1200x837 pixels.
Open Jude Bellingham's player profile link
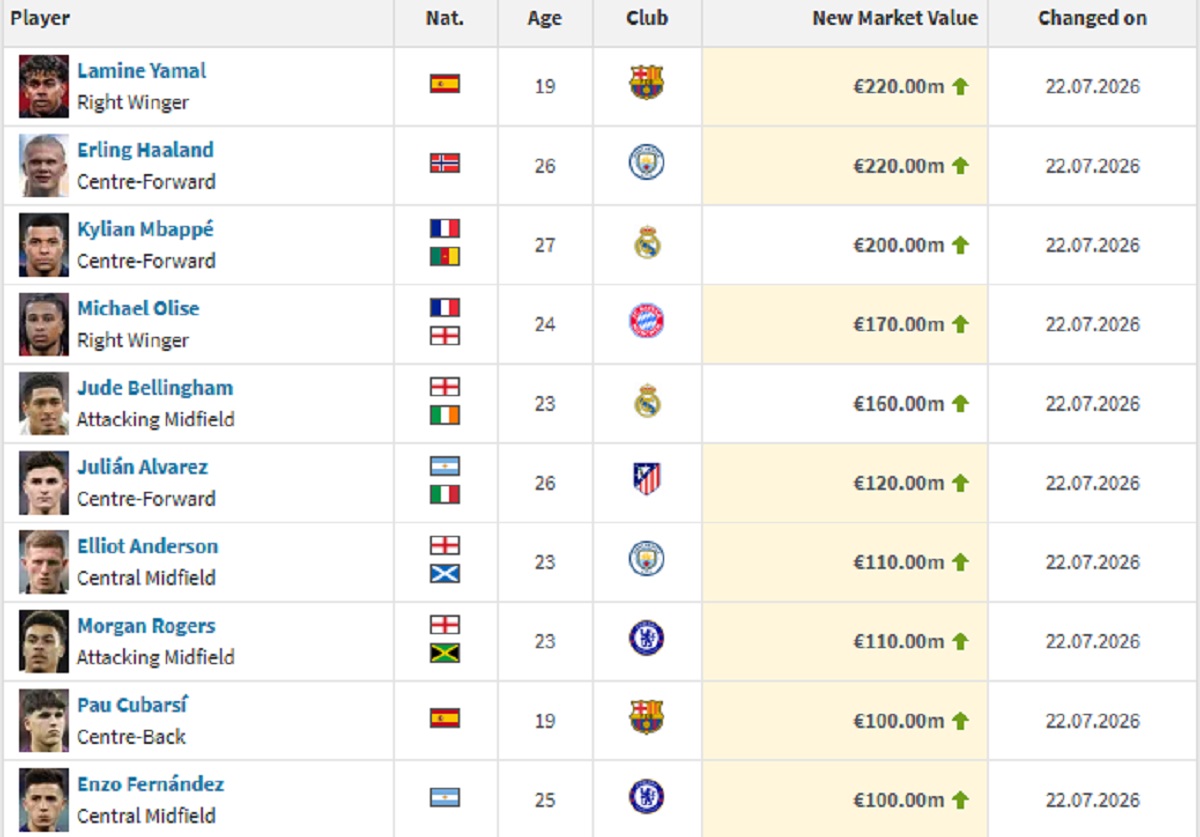click(x=155, y=388)
